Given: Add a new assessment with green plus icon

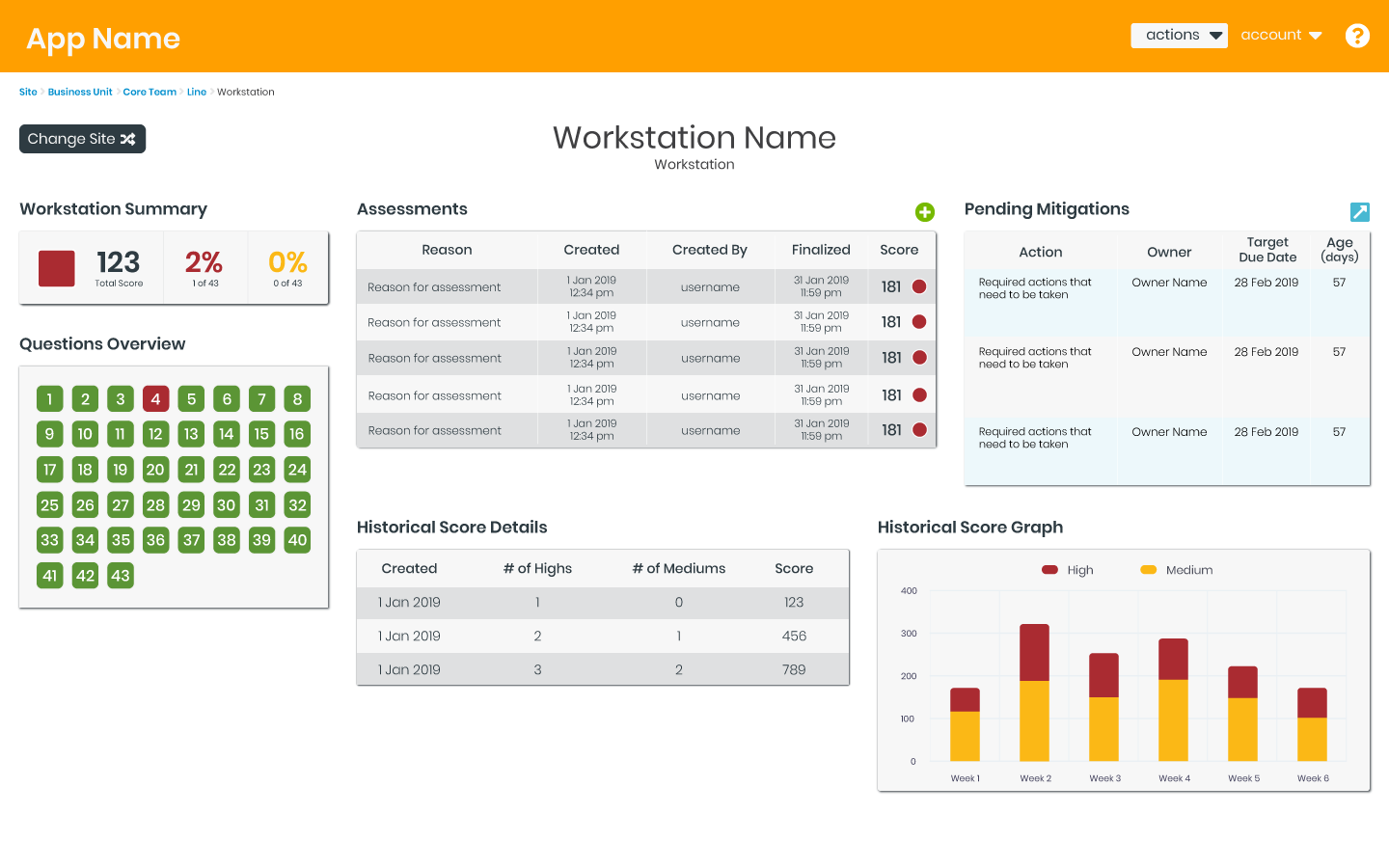Looking at the screenshot, I should click(x=924, y=212).
